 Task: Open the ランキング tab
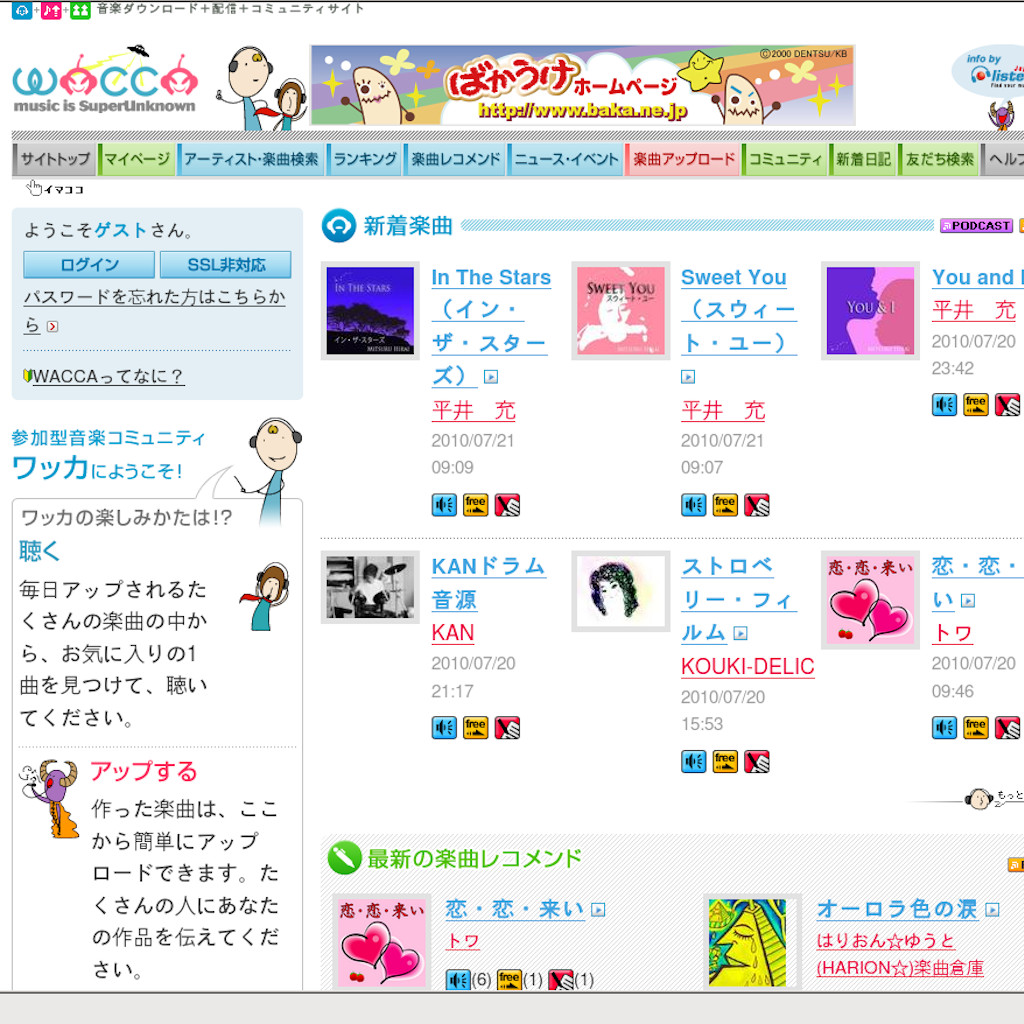coord(365,159)
